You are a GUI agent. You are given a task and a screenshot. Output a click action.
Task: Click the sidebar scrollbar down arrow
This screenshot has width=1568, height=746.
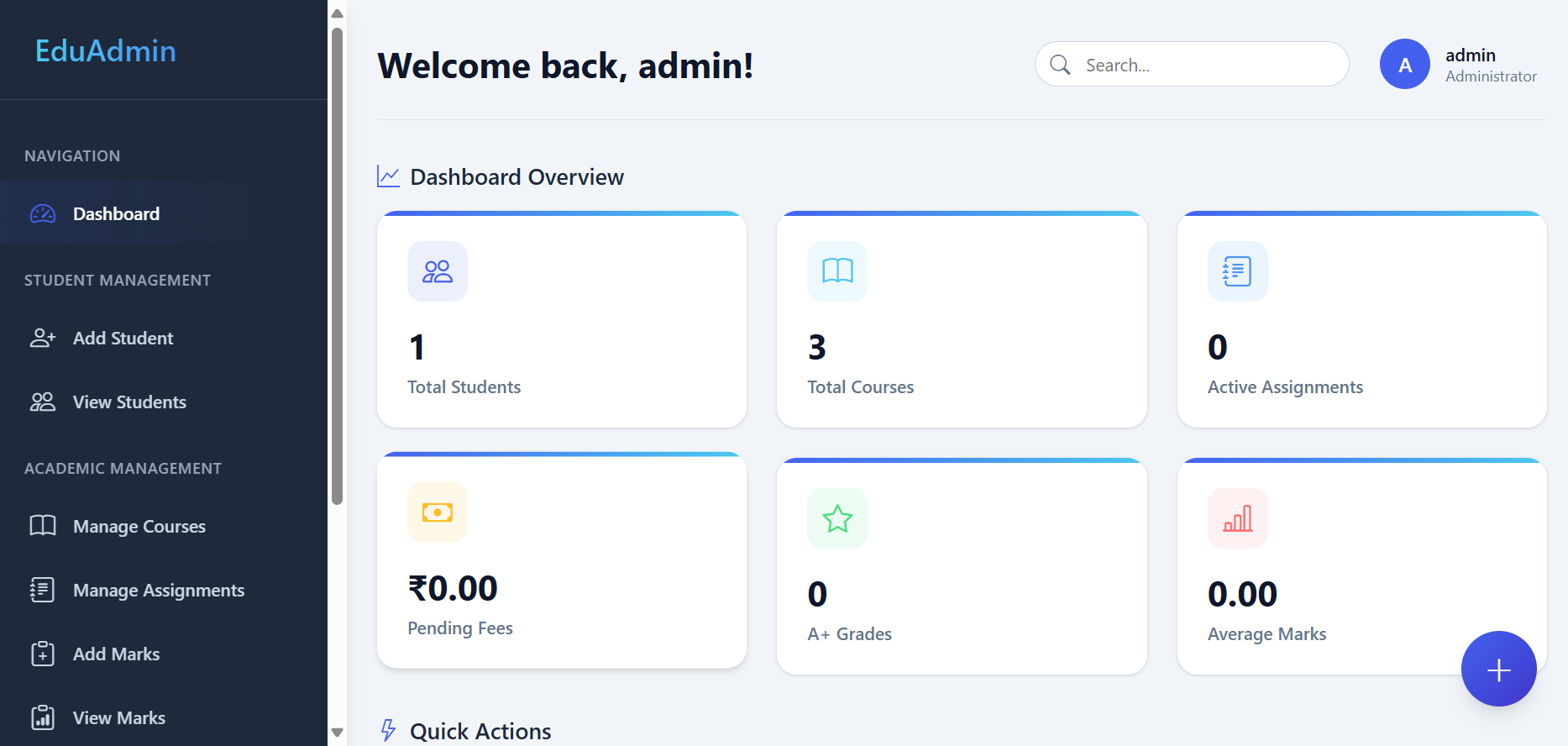point(338,733)
